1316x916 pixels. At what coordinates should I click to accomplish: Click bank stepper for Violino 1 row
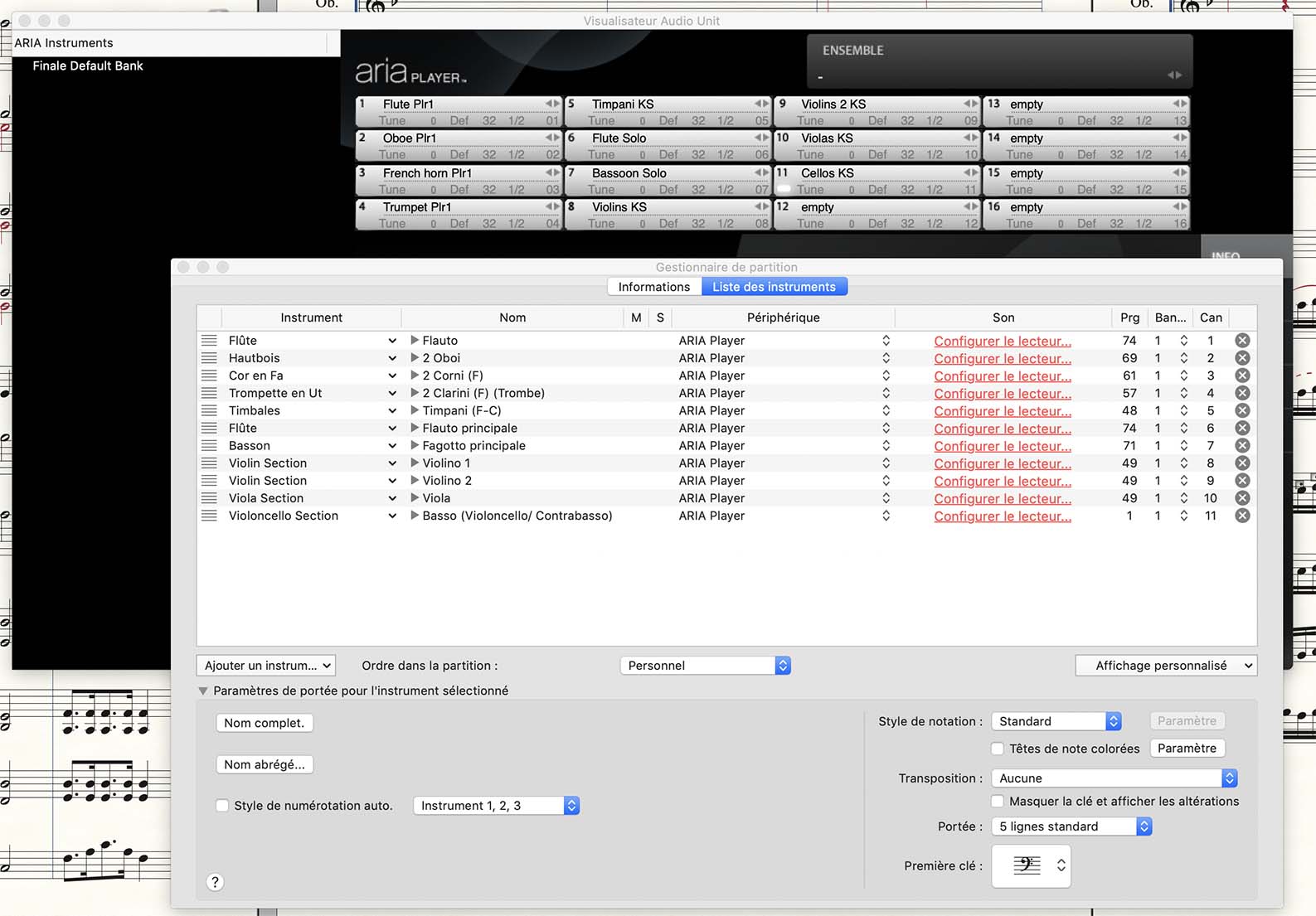1183,463
